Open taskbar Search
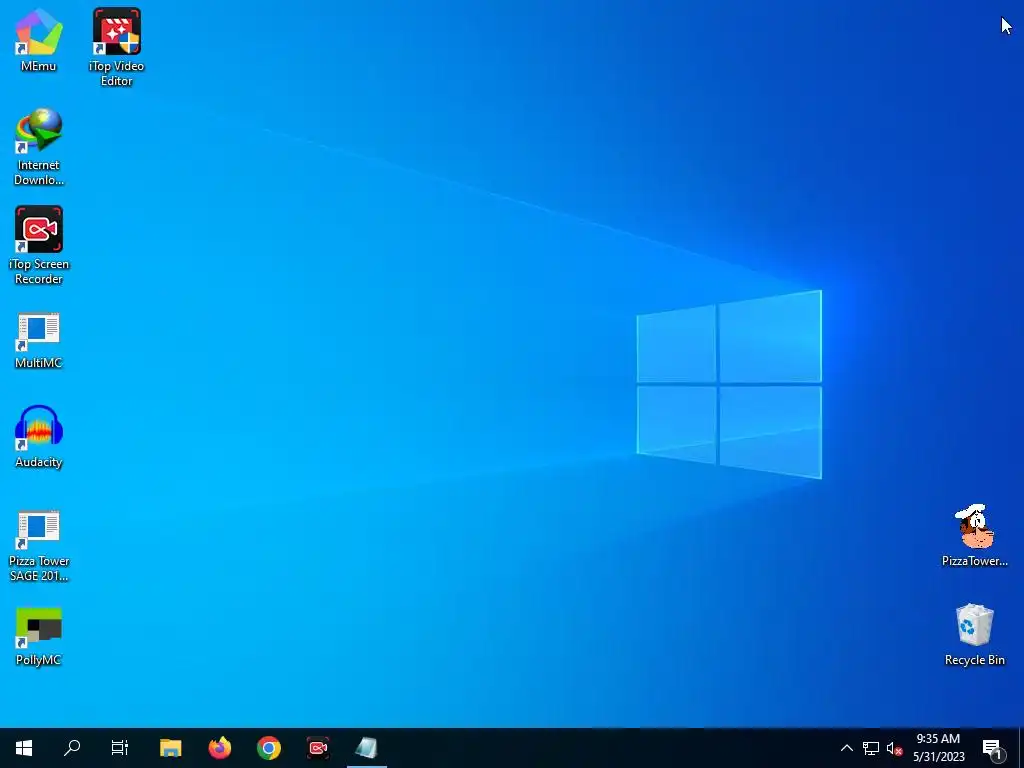 (x=72, y=748)
